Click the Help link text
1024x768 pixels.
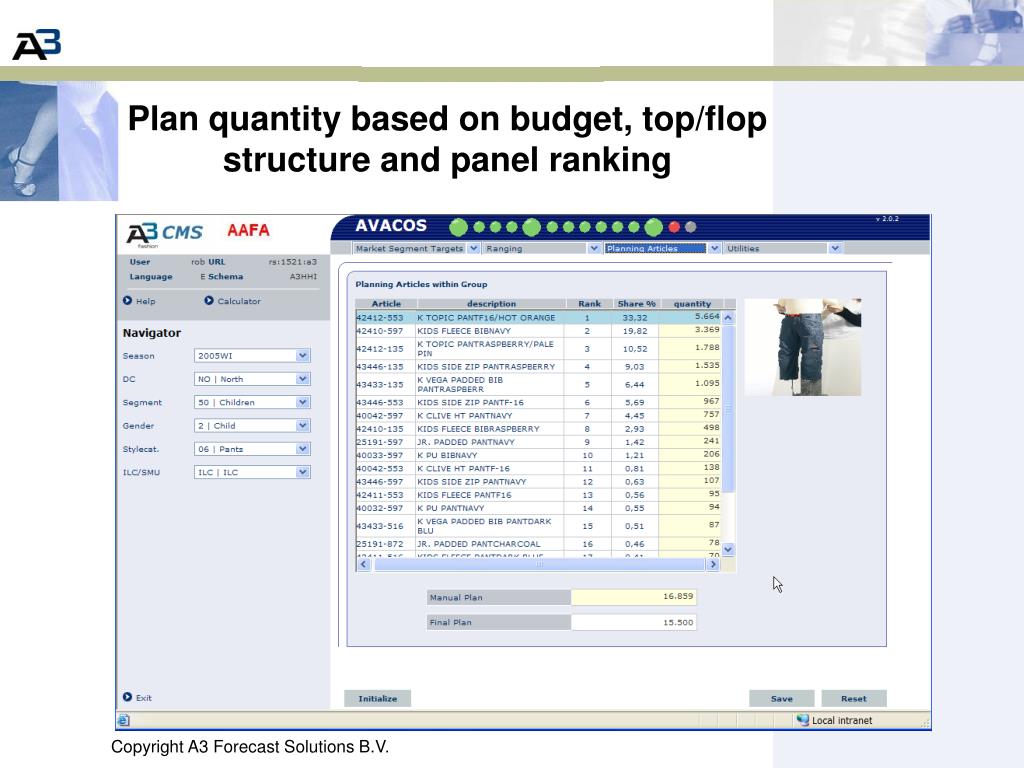pyautogui.click(x=146, y=301)
